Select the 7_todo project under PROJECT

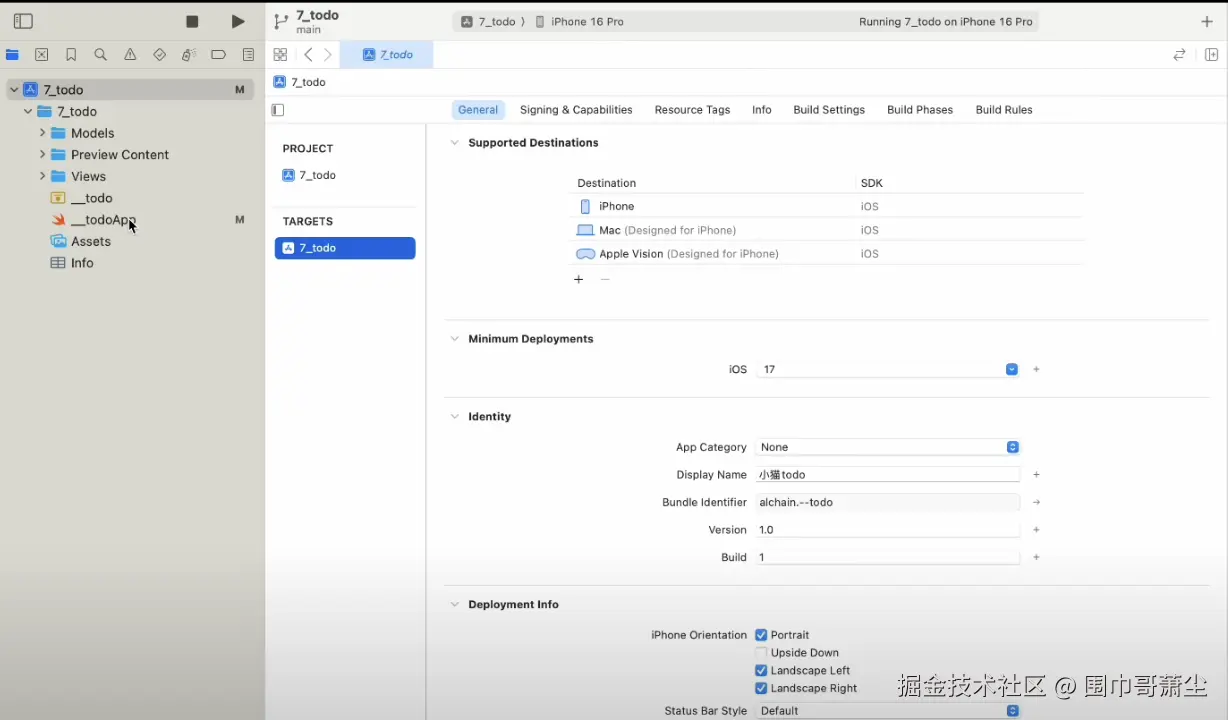[309, 175]
